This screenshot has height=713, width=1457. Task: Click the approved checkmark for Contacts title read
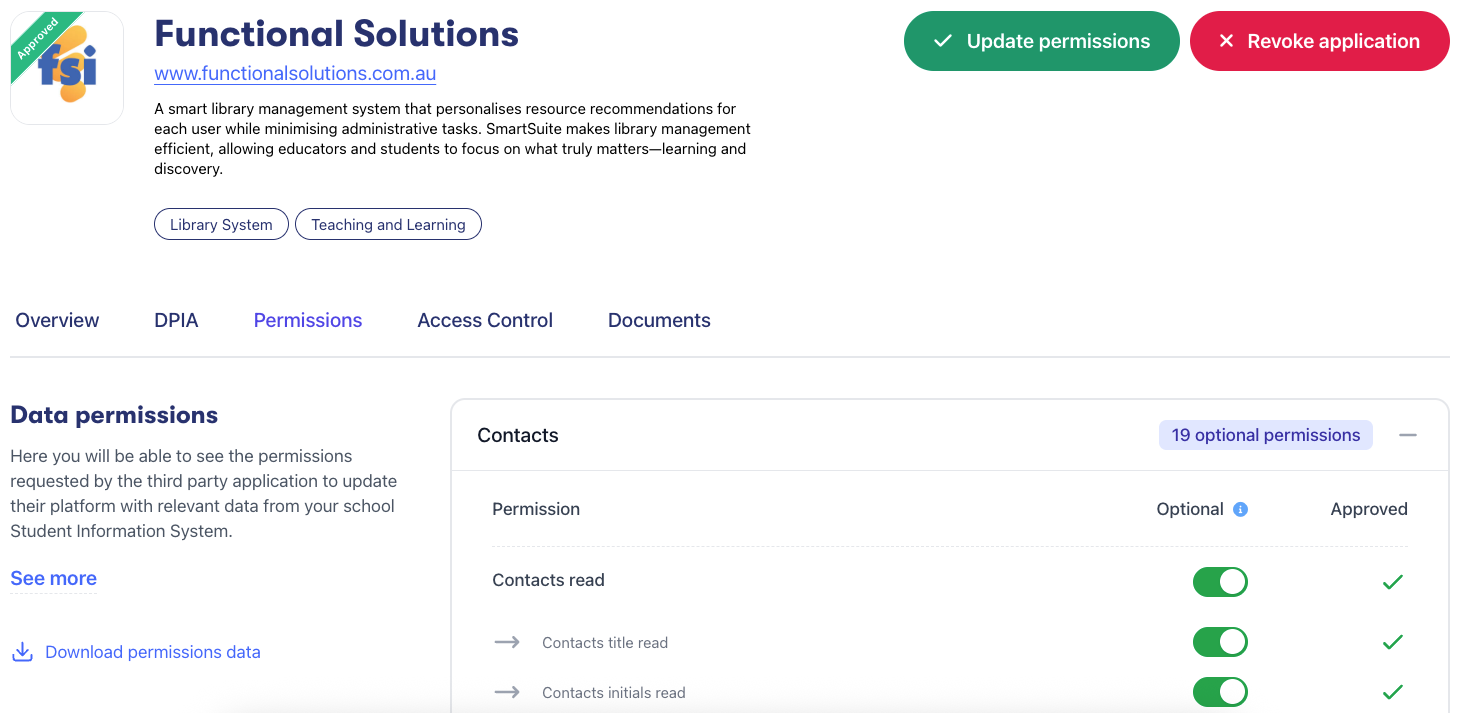1392,642
